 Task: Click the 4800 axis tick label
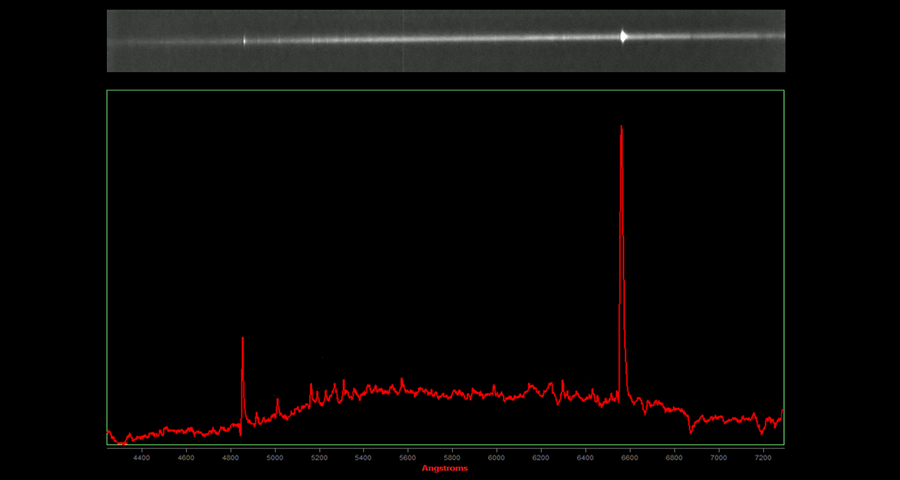point(230,458)
